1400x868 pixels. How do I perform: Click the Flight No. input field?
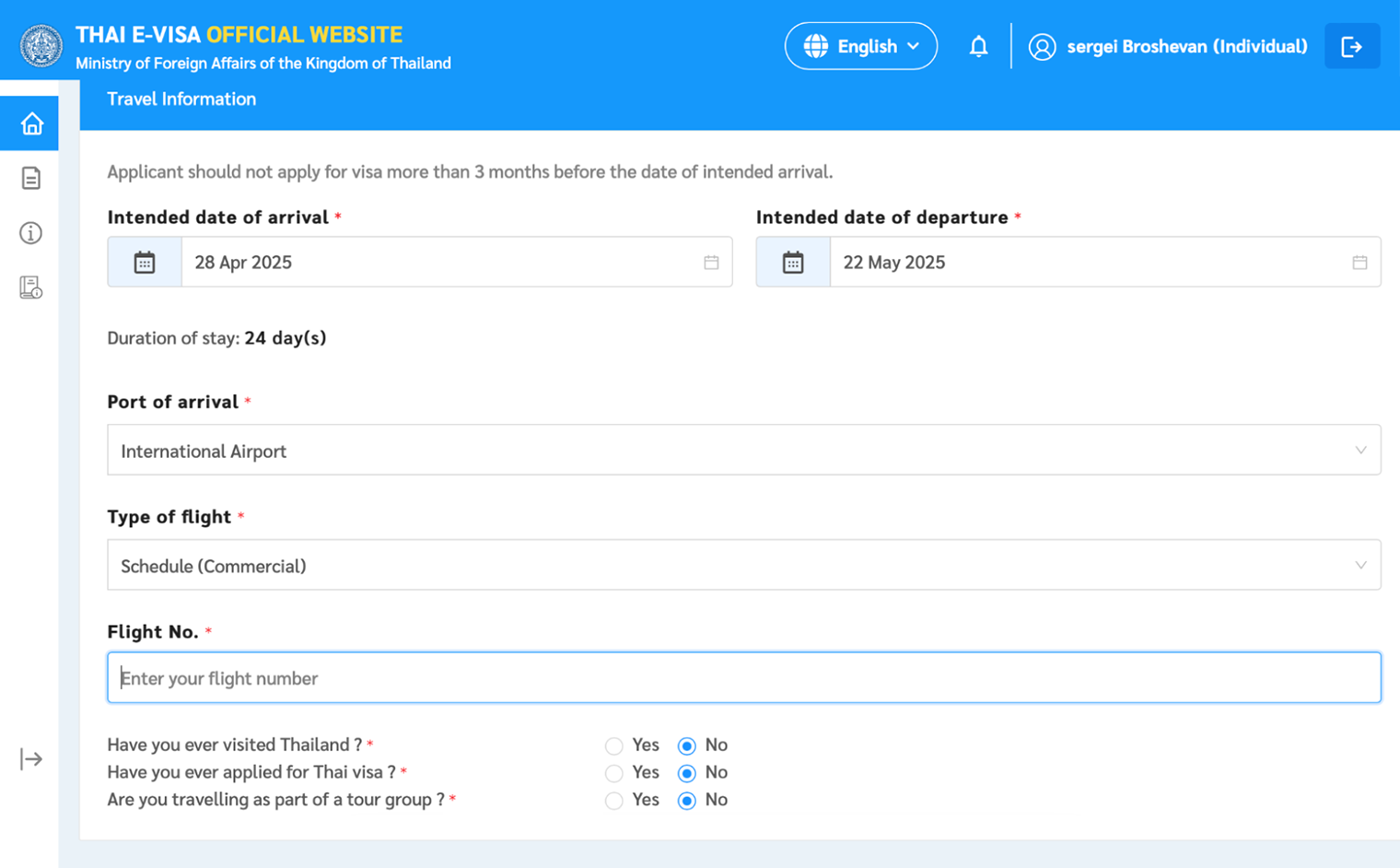coord(744,677)
